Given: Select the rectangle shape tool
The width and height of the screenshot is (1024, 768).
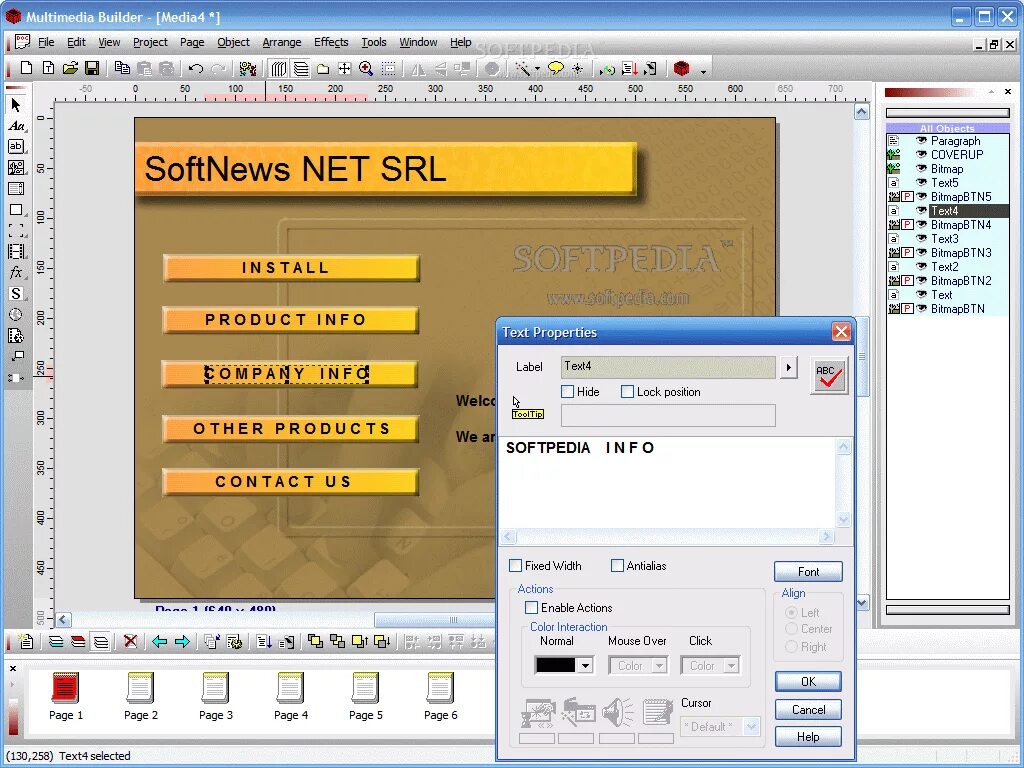Looking at the screenshot, I should point(16,210).
